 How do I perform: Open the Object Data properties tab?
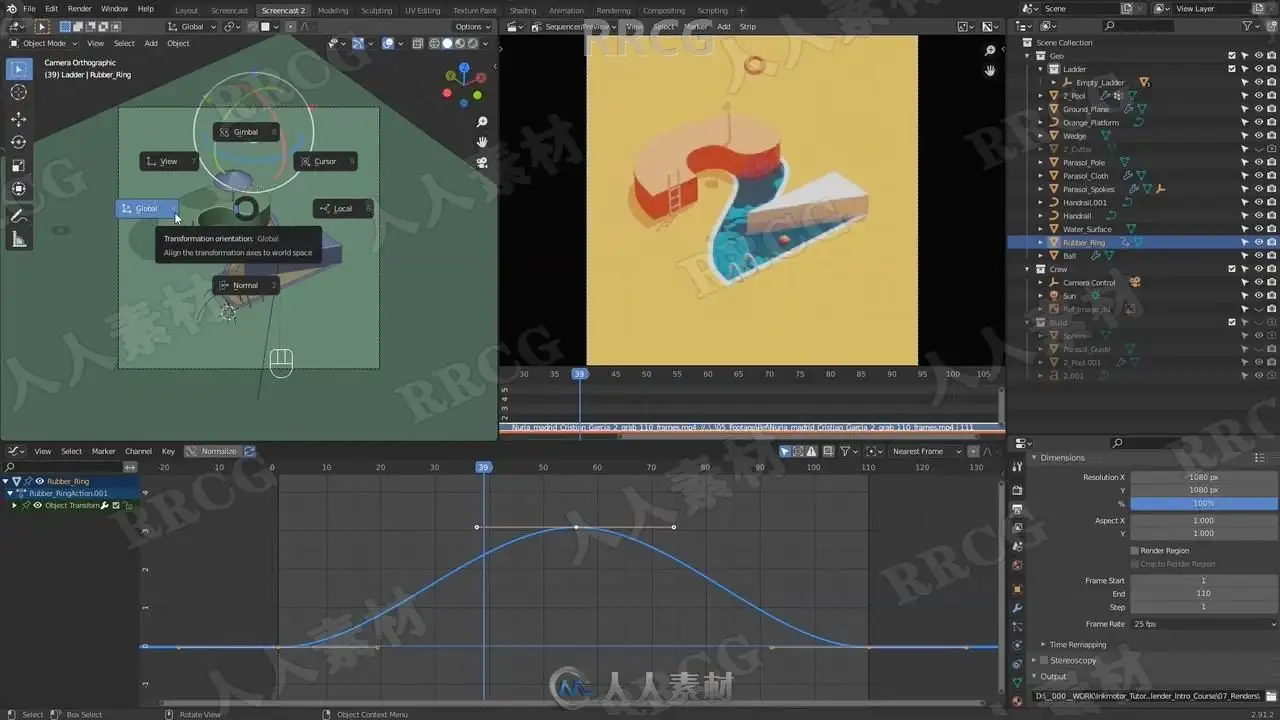point(1017,682)
